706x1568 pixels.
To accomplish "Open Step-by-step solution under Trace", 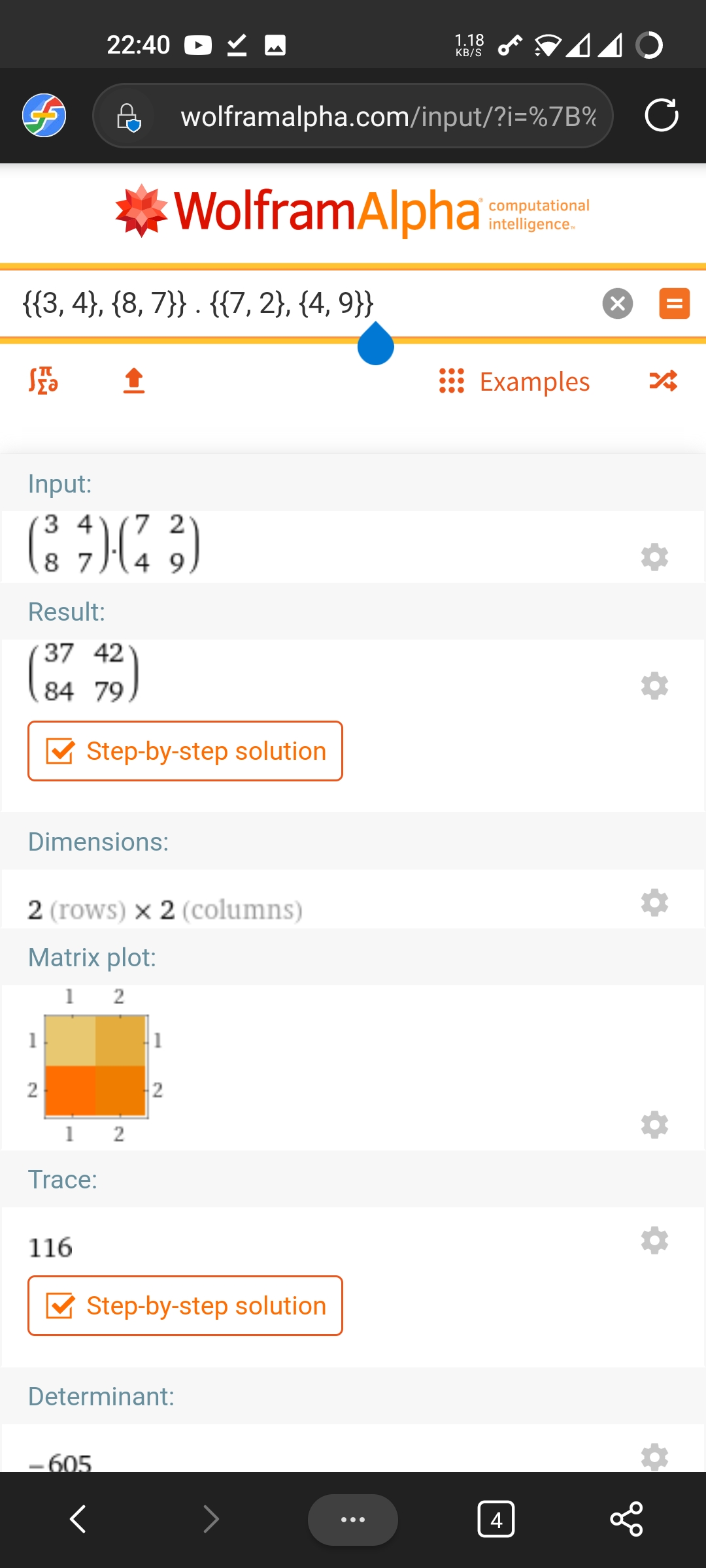I will (185, 1305).
